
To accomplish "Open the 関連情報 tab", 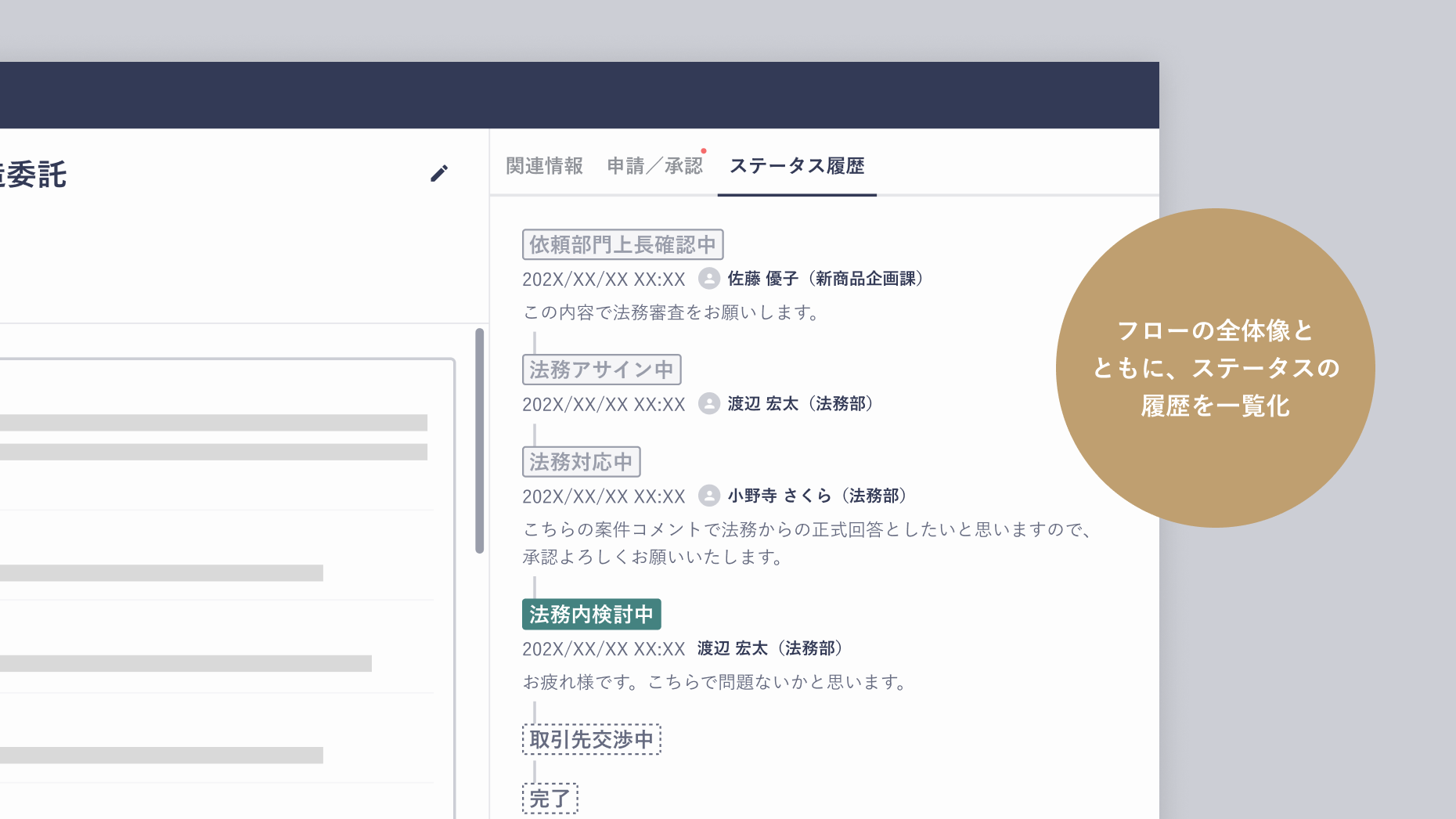I will click(x=544, y=166).
